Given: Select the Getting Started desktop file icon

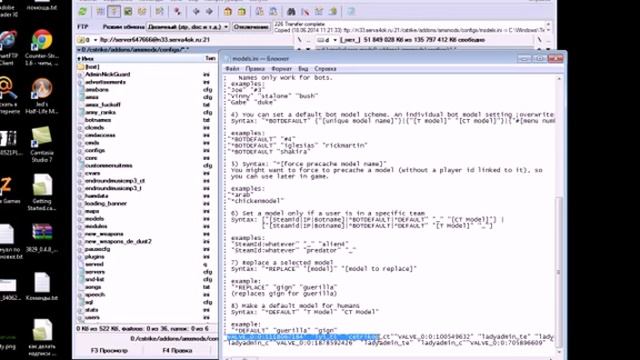Looking at the screenshot, I should coord(42,192).
